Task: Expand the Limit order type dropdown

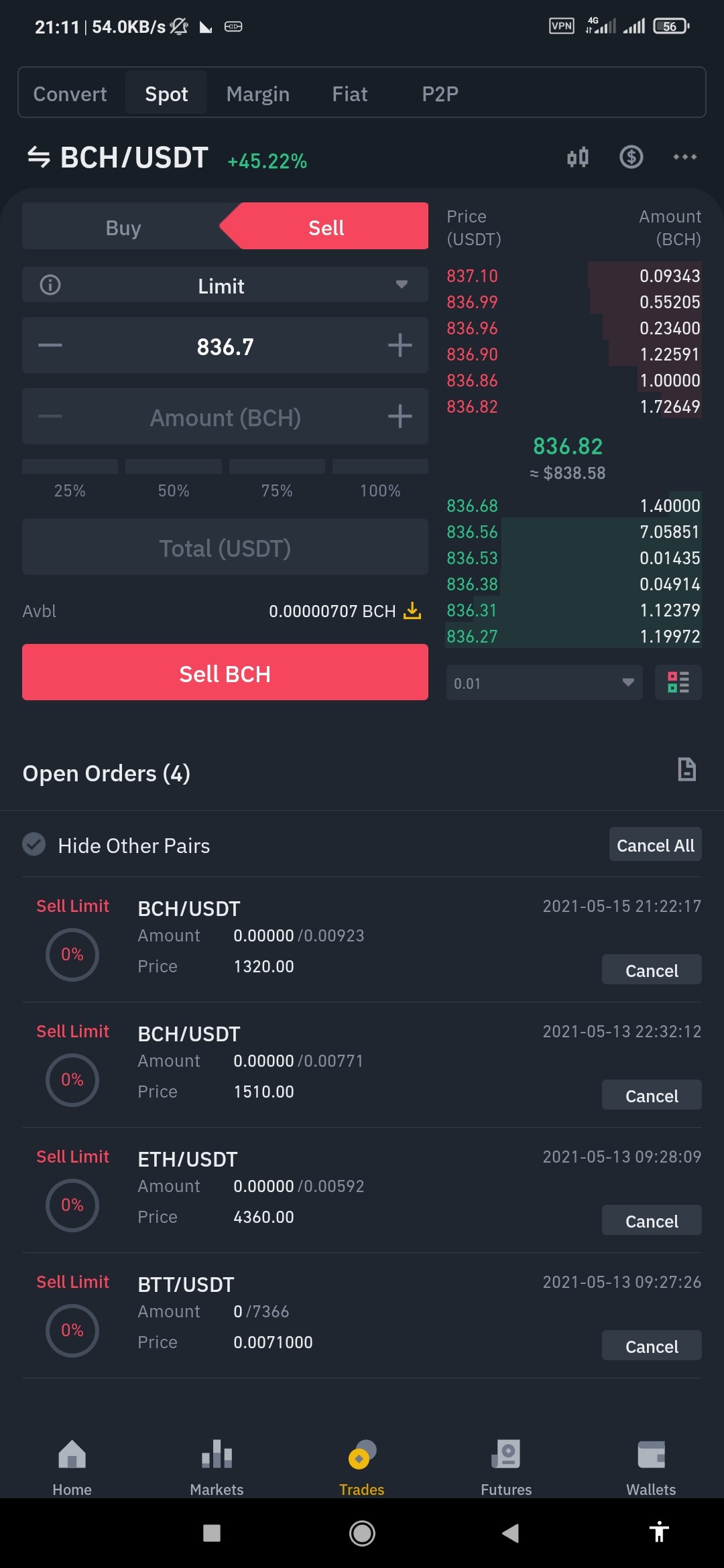Action: [225, 285]
